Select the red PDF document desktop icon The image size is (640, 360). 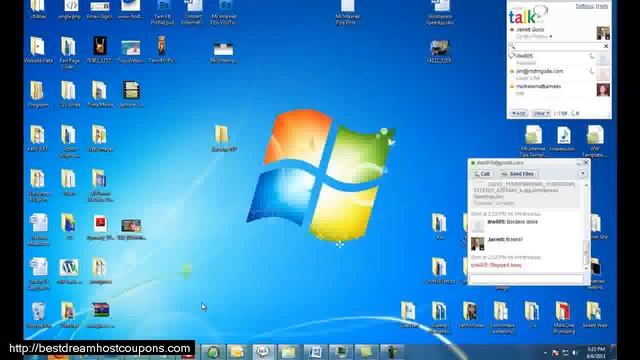tap(100, 227)
